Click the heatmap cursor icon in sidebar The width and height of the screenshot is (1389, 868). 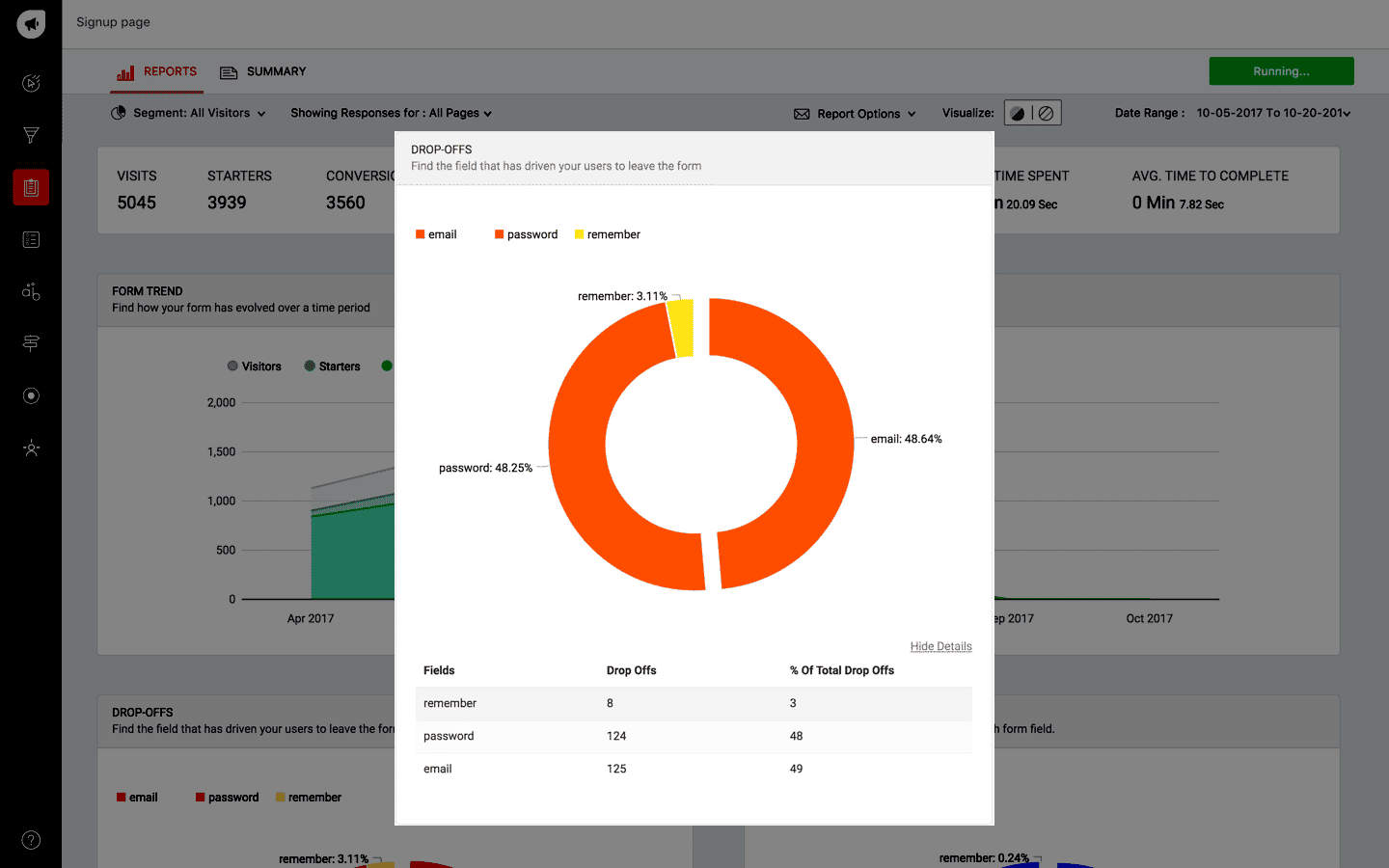(x=31, y=83)
